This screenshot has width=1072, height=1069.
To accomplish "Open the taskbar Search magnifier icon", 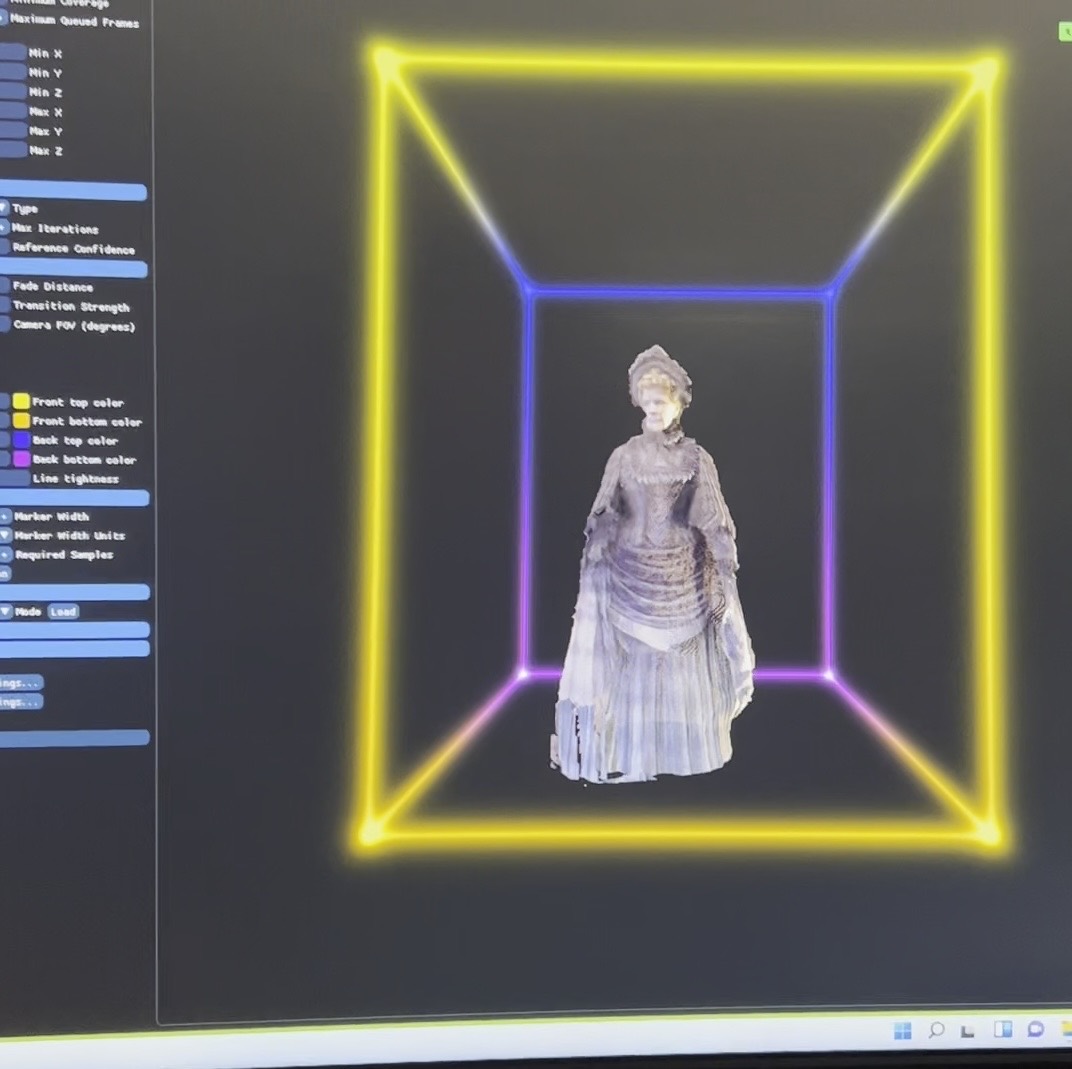I will (936, 1029).
